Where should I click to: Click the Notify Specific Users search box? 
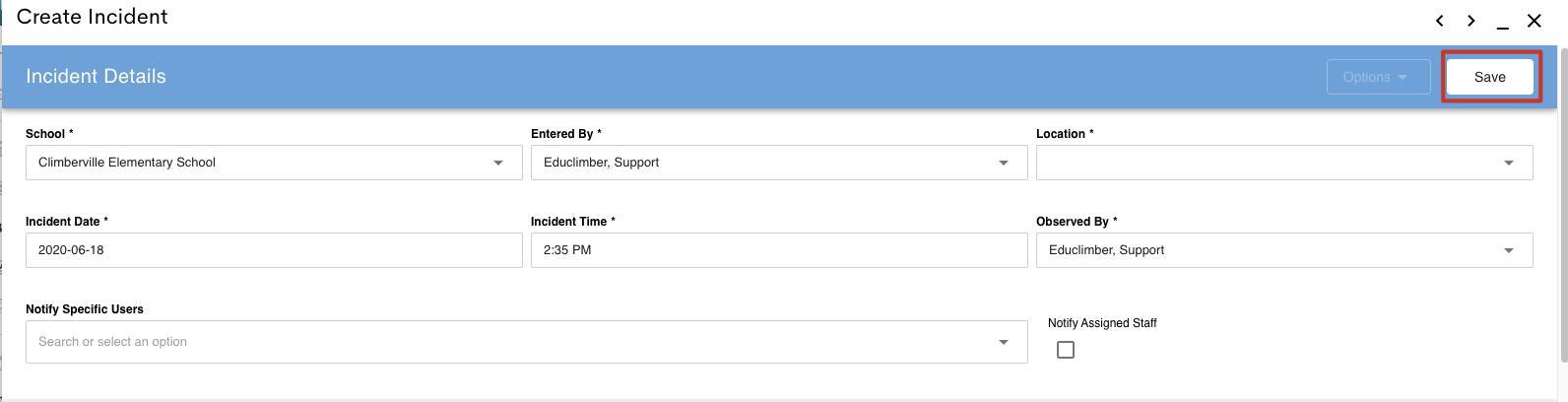pos(527,342)
